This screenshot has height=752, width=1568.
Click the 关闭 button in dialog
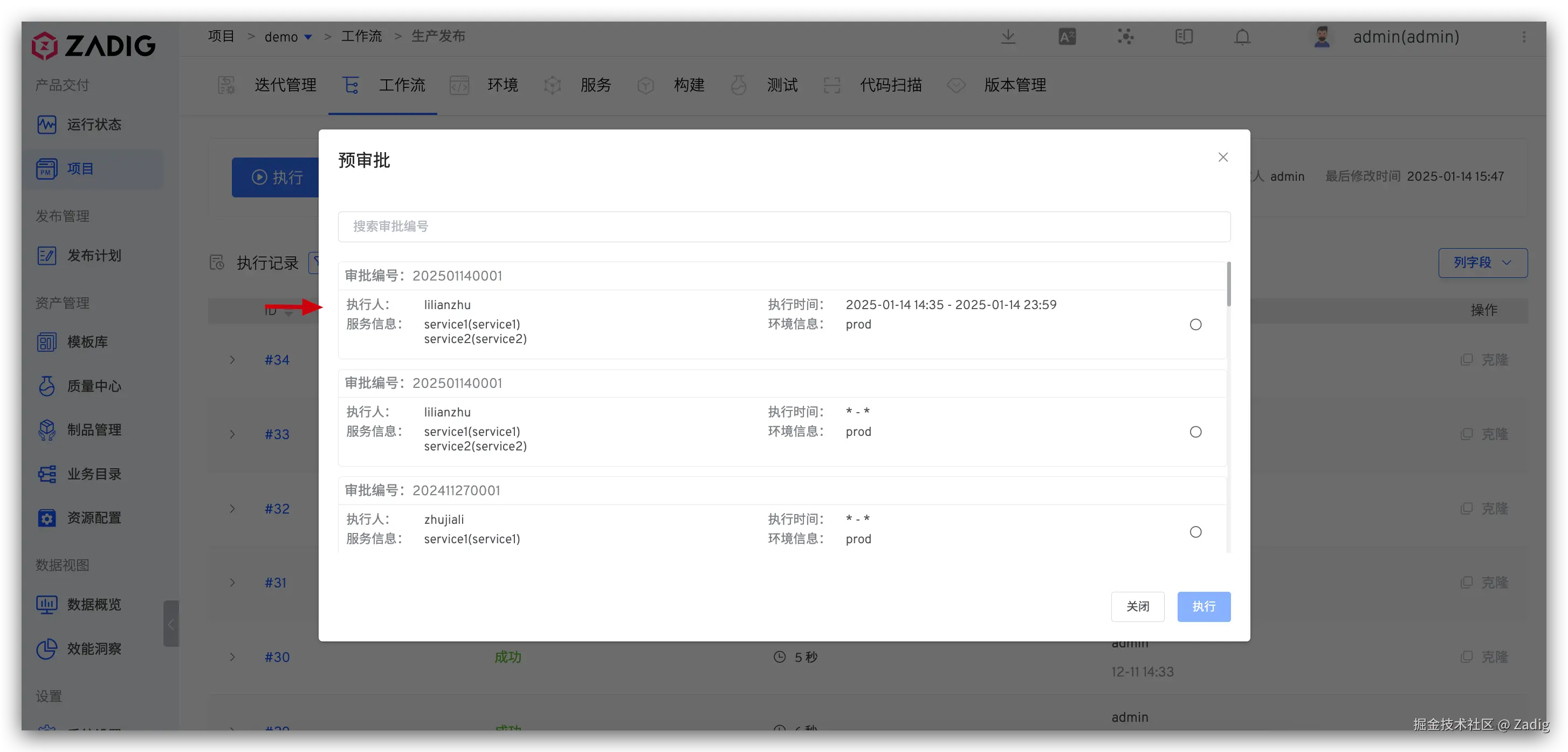click(1137, 606)
